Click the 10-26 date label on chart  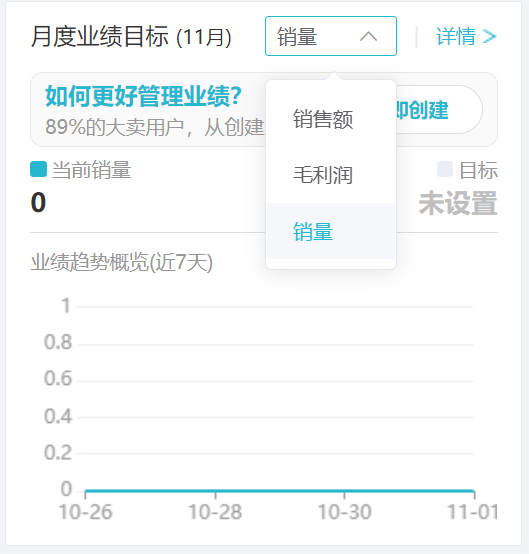[86, 512]
